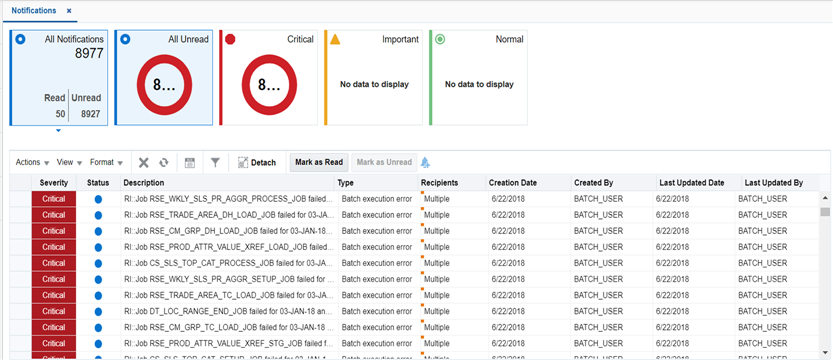This screenshot has width=833, height=360.
Task: Collapse tiles using small blue arrow under All Notifications
Action: click(58, 130)
